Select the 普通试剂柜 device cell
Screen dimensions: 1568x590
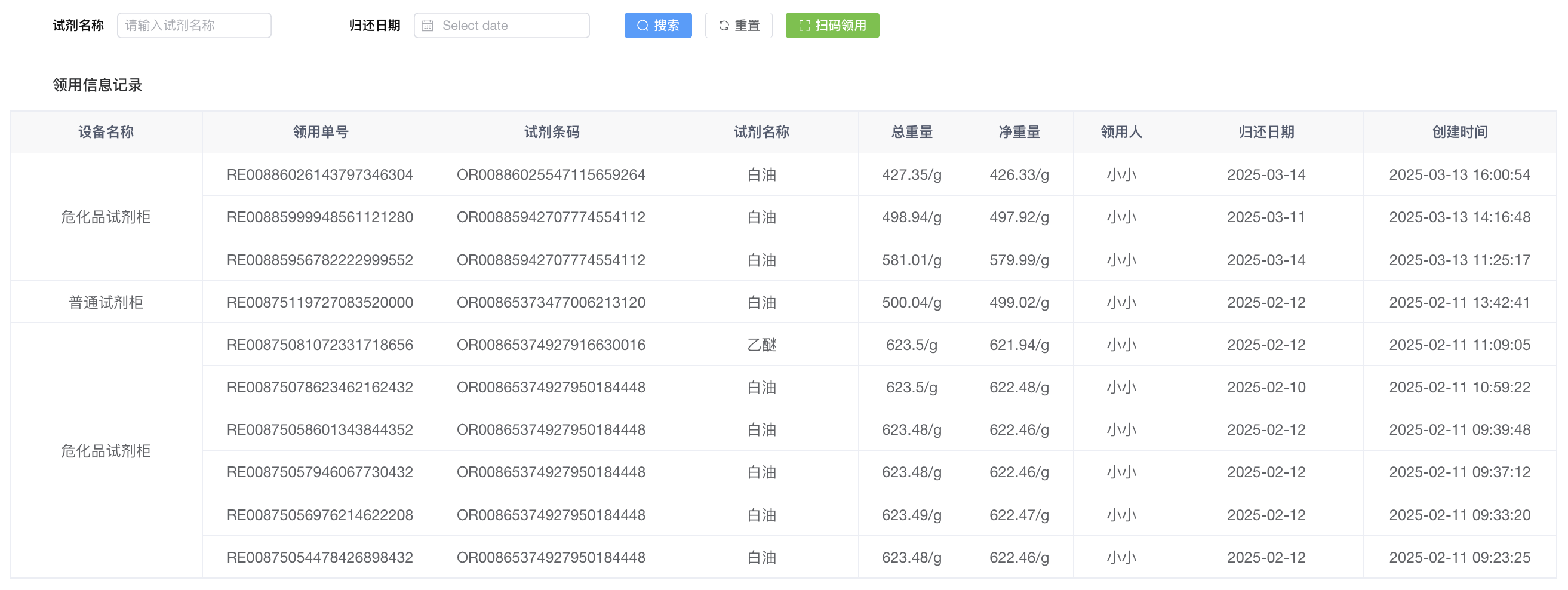point(106,303)
